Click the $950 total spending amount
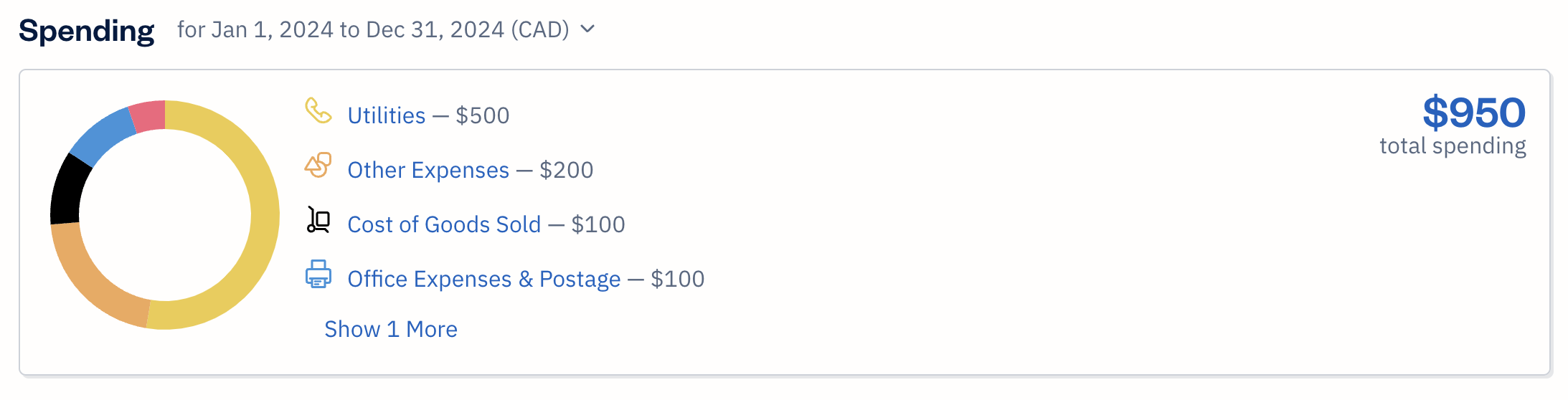 [x=1473, y=113]
